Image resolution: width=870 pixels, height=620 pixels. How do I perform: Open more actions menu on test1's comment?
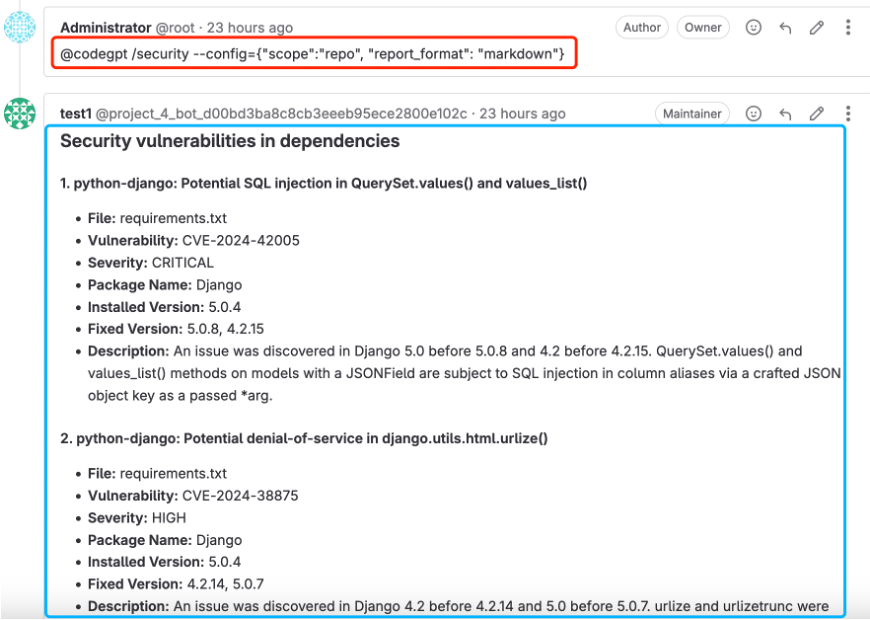point(848,114)
